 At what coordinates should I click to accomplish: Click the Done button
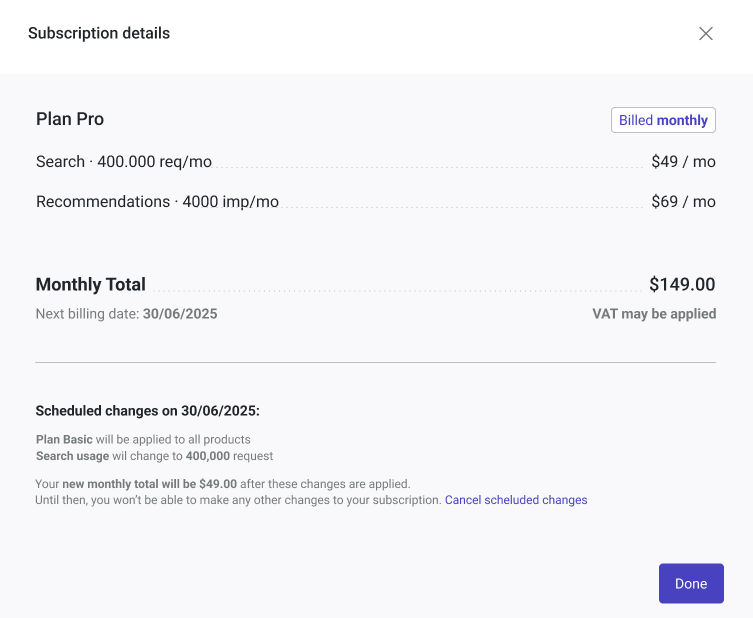pos(691,583)
